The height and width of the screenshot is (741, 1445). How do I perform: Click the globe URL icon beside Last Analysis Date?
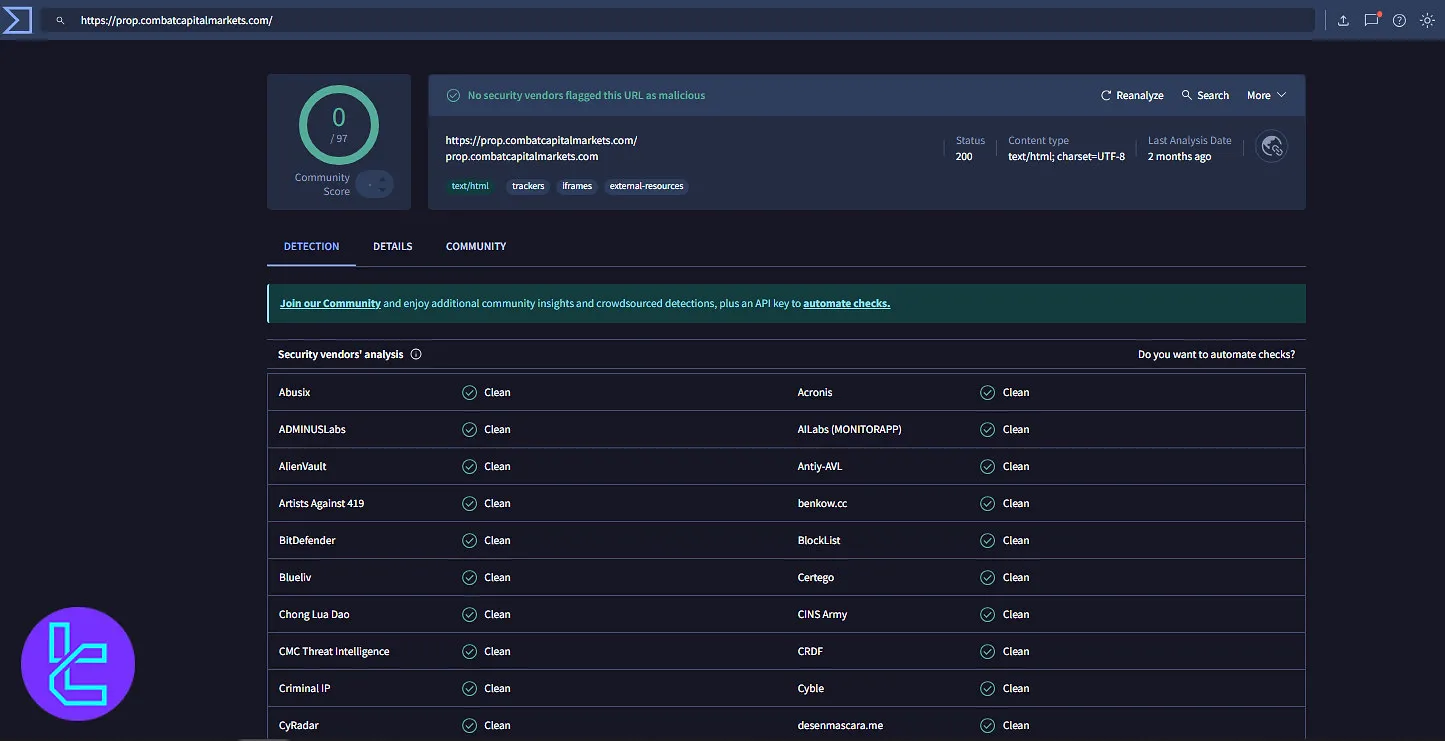1271,146
